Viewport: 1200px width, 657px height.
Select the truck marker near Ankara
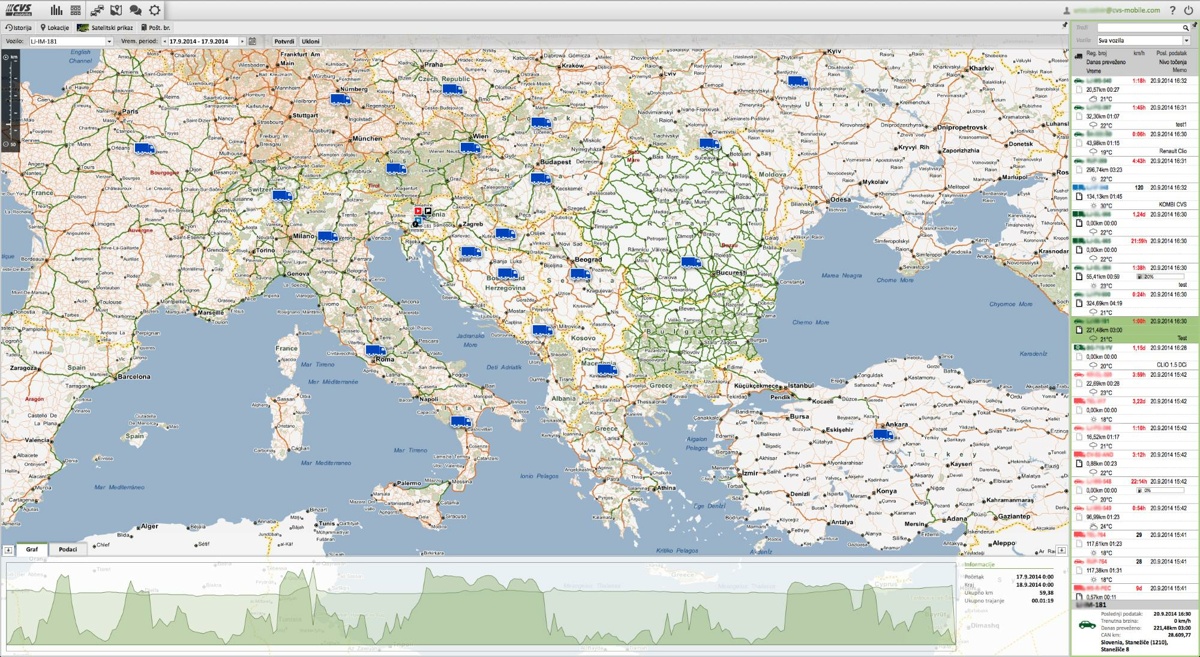click(x=884, y=435)
